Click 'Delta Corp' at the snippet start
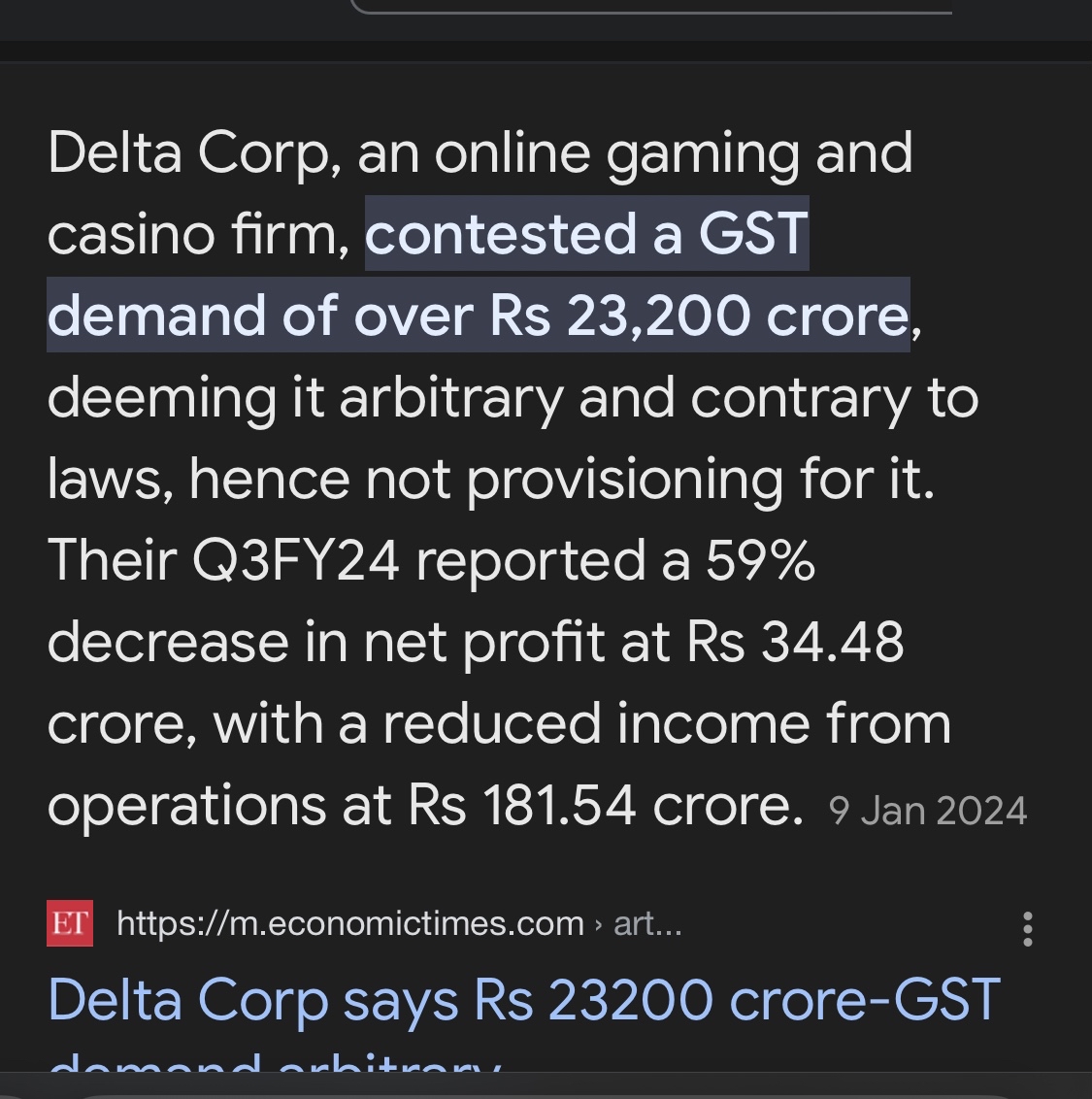The width and height of the screenshot is (1092, 1099). [188, 153]
